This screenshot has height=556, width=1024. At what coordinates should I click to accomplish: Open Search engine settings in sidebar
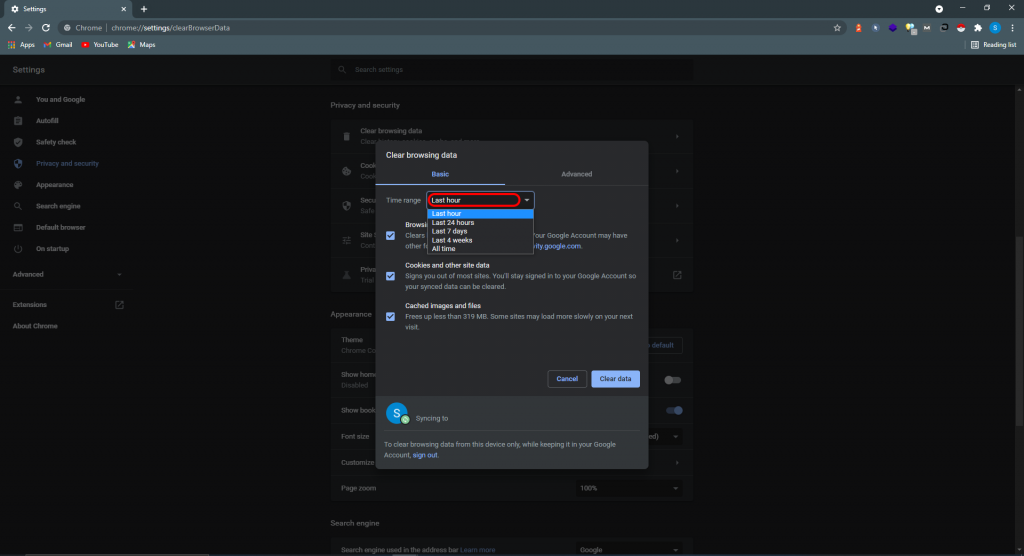click(58, 206)
